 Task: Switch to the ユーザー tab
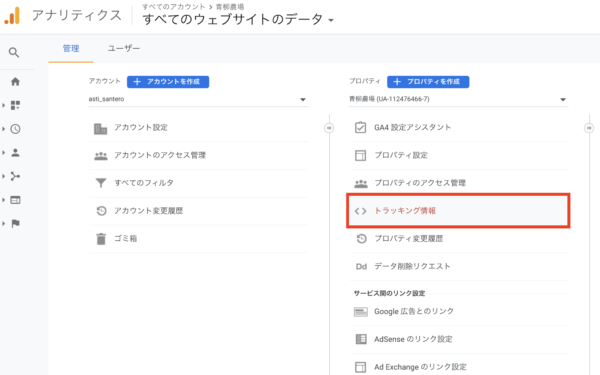coord(124,49)
